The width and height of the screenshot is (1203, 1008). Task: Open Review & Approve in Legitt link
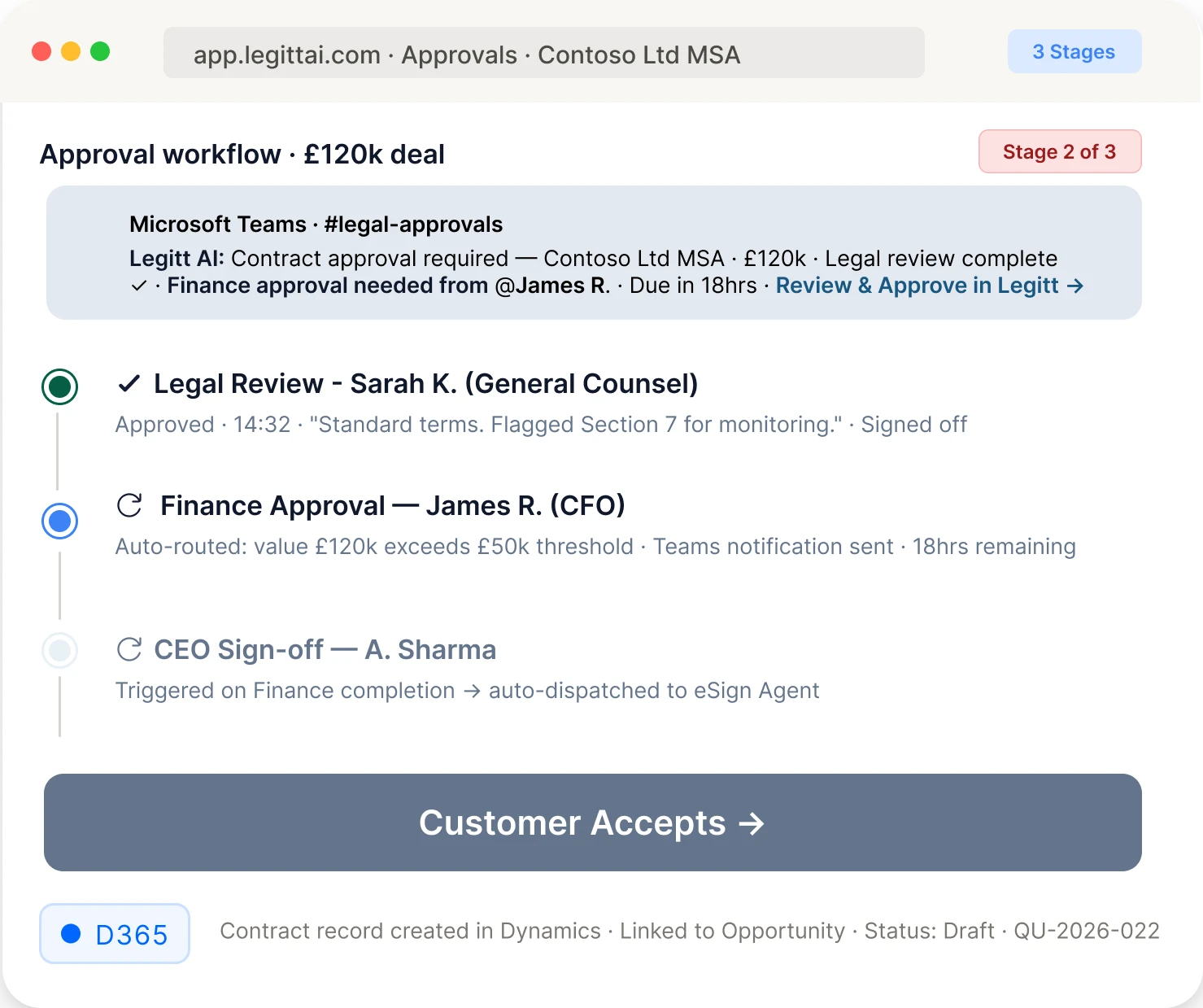pyautogui.click(x=918, y=286)
